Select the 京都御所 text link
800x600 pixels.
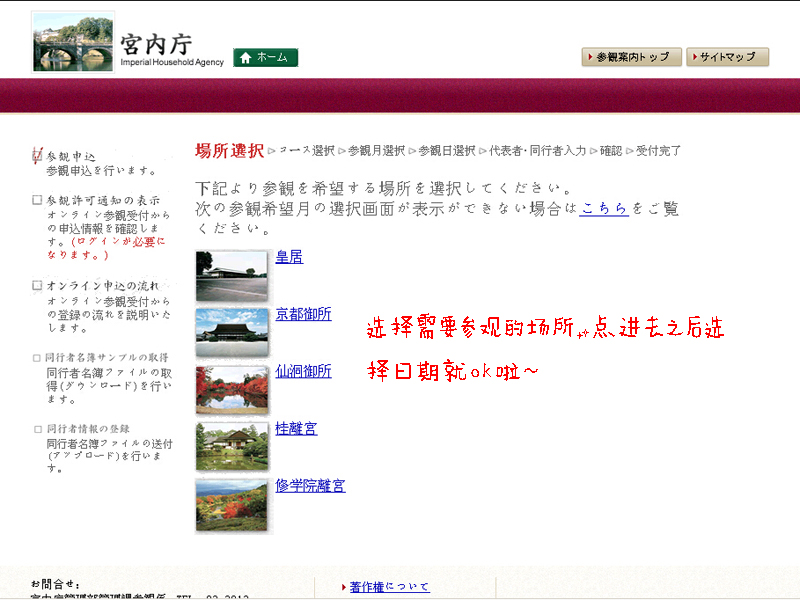303,314
